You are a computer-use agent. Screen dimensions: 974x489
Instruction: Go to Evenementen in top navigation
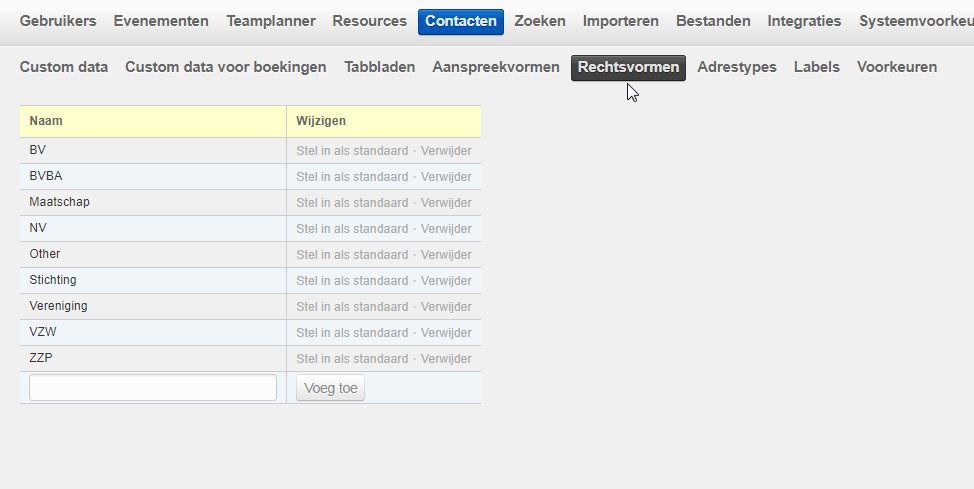pyautogui.click(x=161, y=21)
